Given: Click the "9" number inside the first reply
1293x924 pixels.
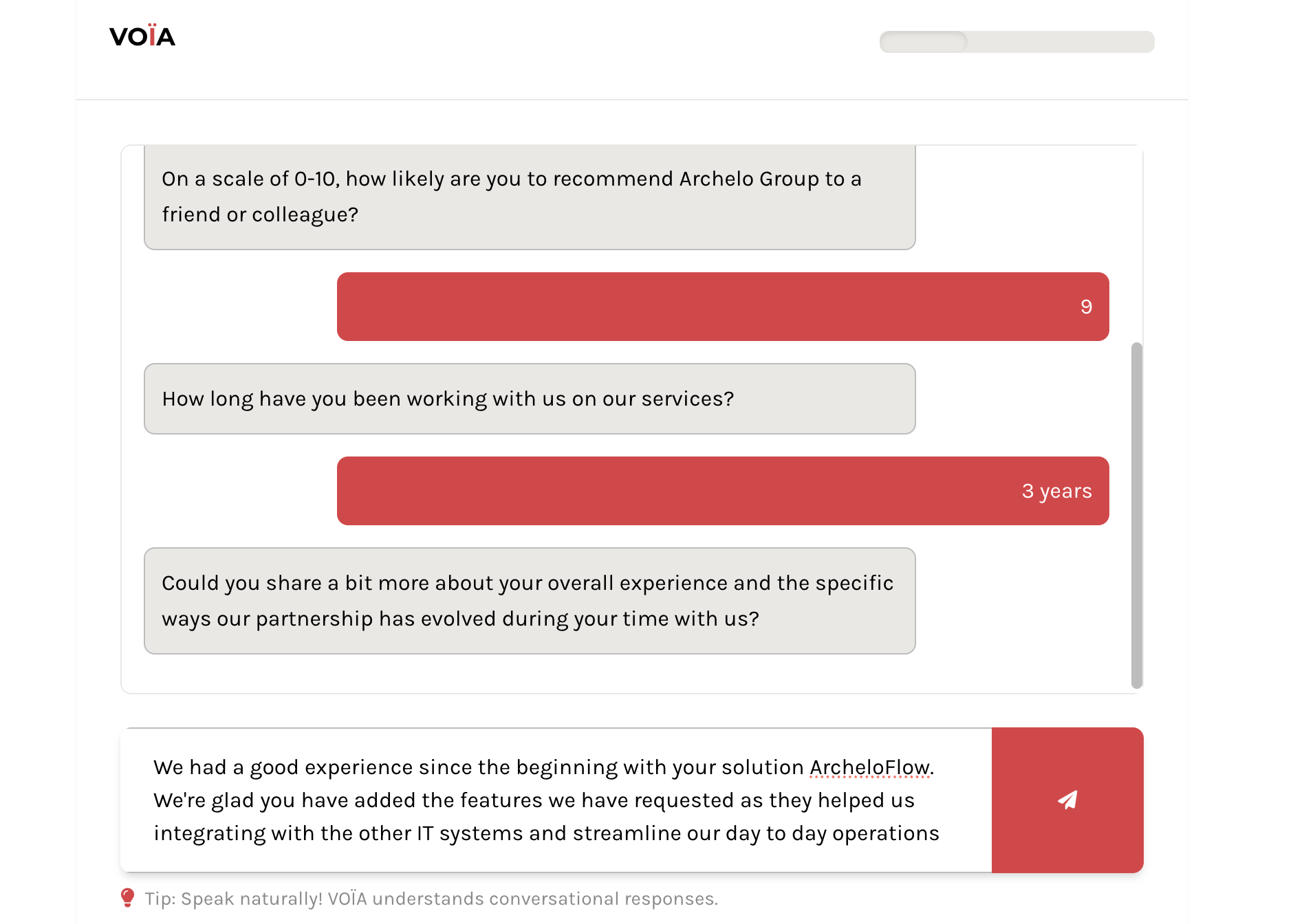Looking at the screenshot, I should point(1086,307).
